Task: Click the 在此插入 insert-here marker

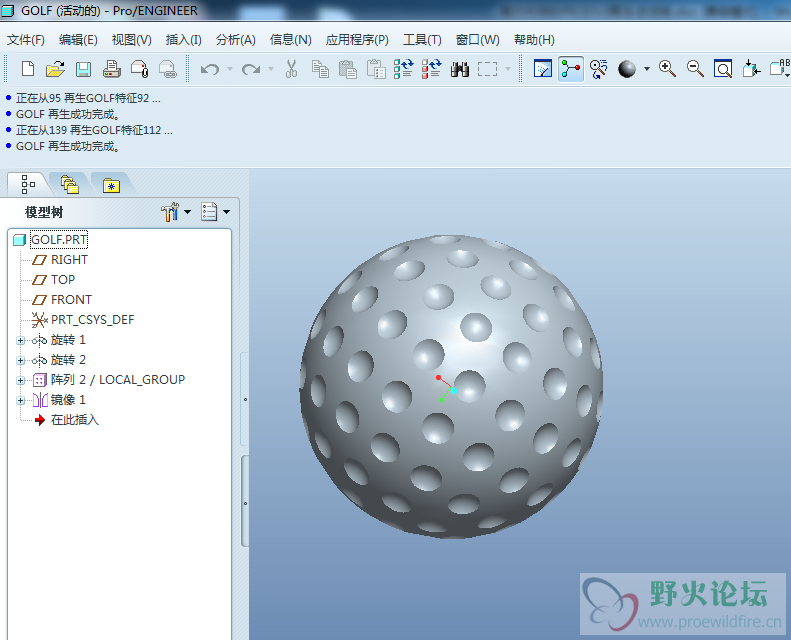Action: 74,420
